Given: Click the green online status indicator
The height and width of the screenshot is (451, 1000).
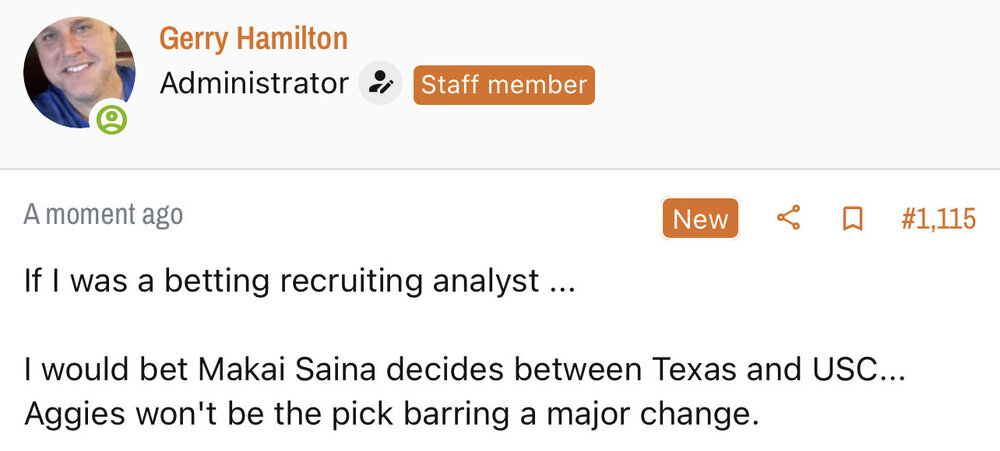Looking at the screenshot, I should point(112,121).
